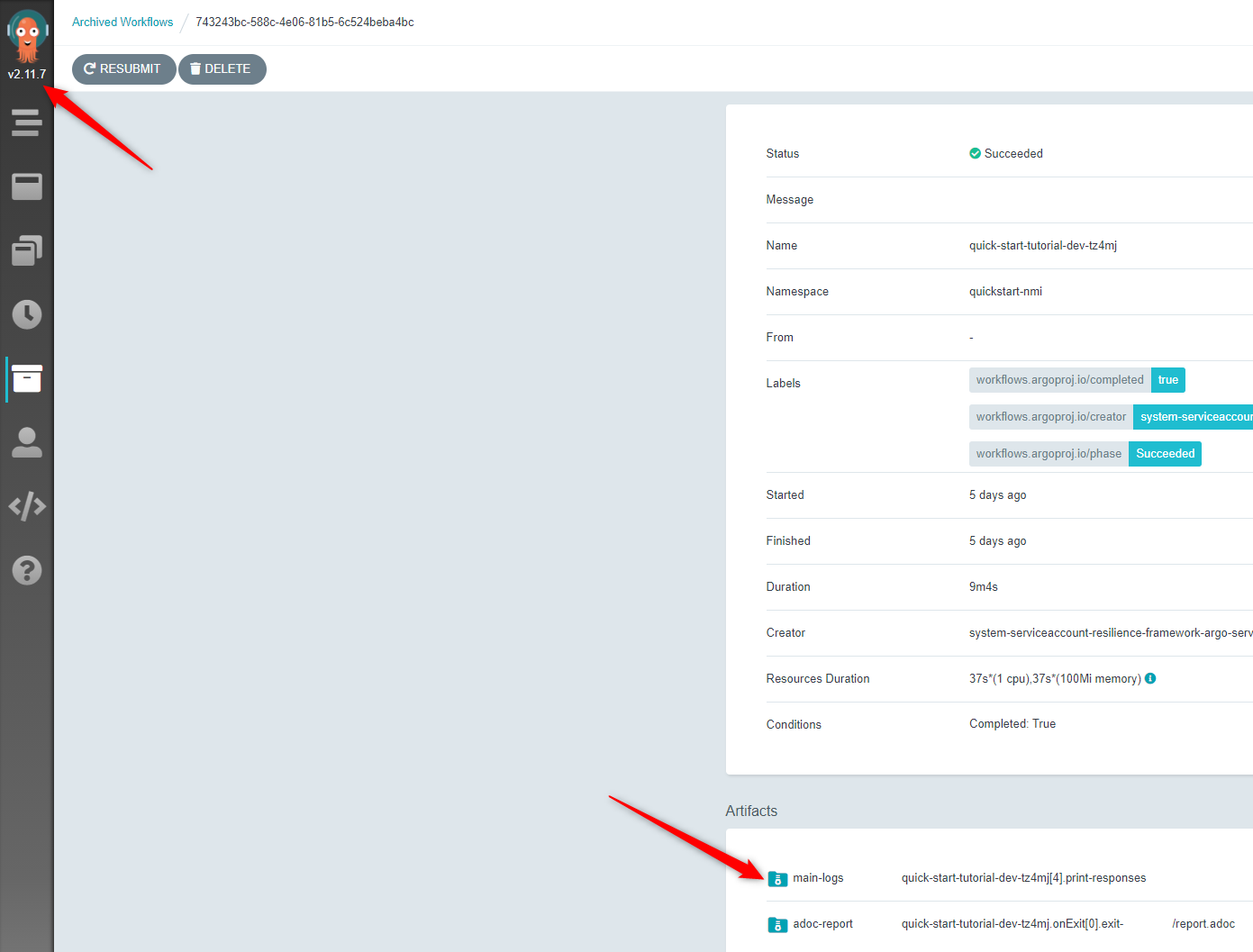
Task: Click the phase 'Succeeded' label chip
Action: [1165, 453]
